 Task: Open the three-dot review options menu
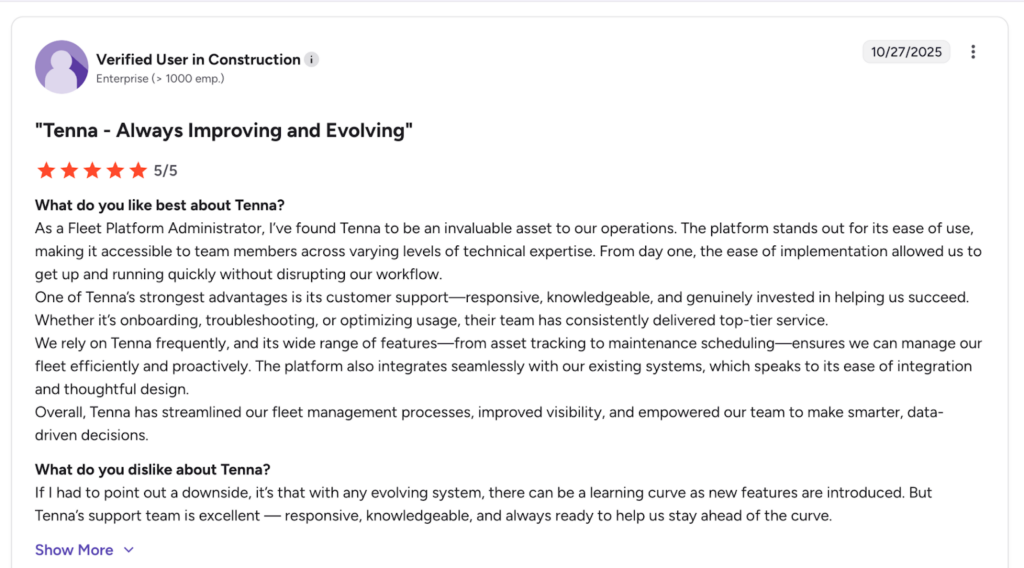[973, 52]
